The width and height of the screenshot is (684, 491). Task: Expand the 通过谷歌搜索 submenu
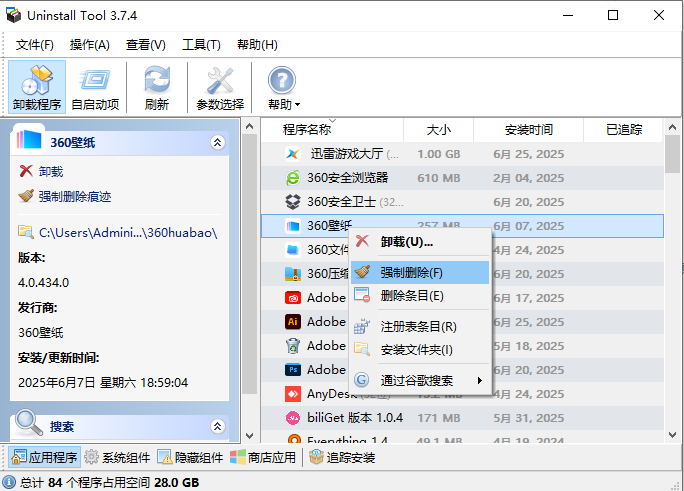[420, 380]
